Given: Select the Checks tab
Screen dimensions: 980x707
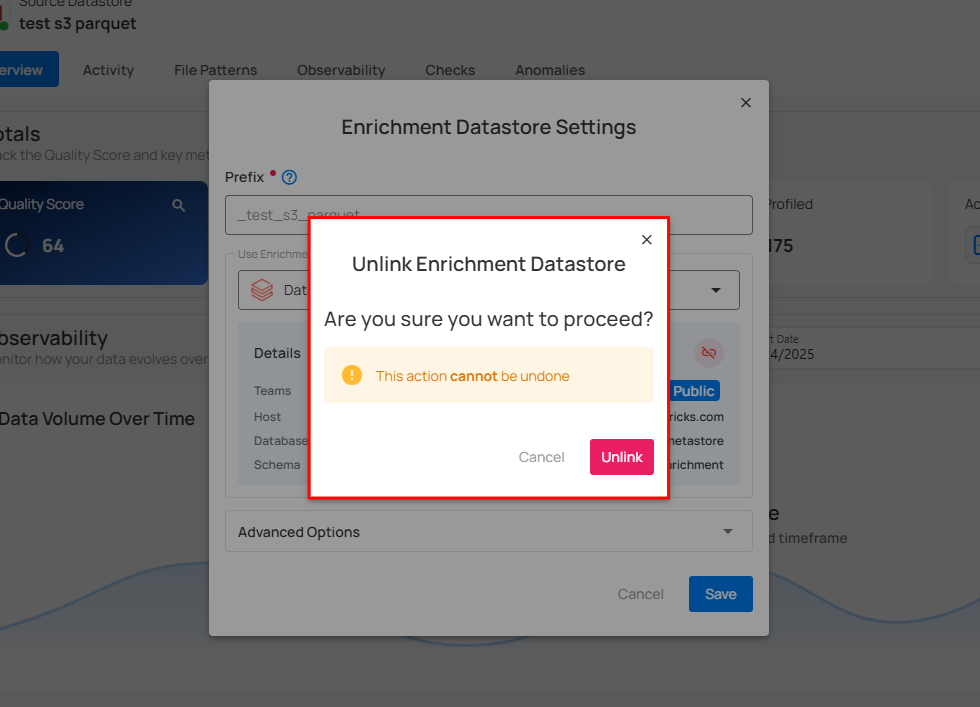Looking at the screenshot, I should 450,70.
